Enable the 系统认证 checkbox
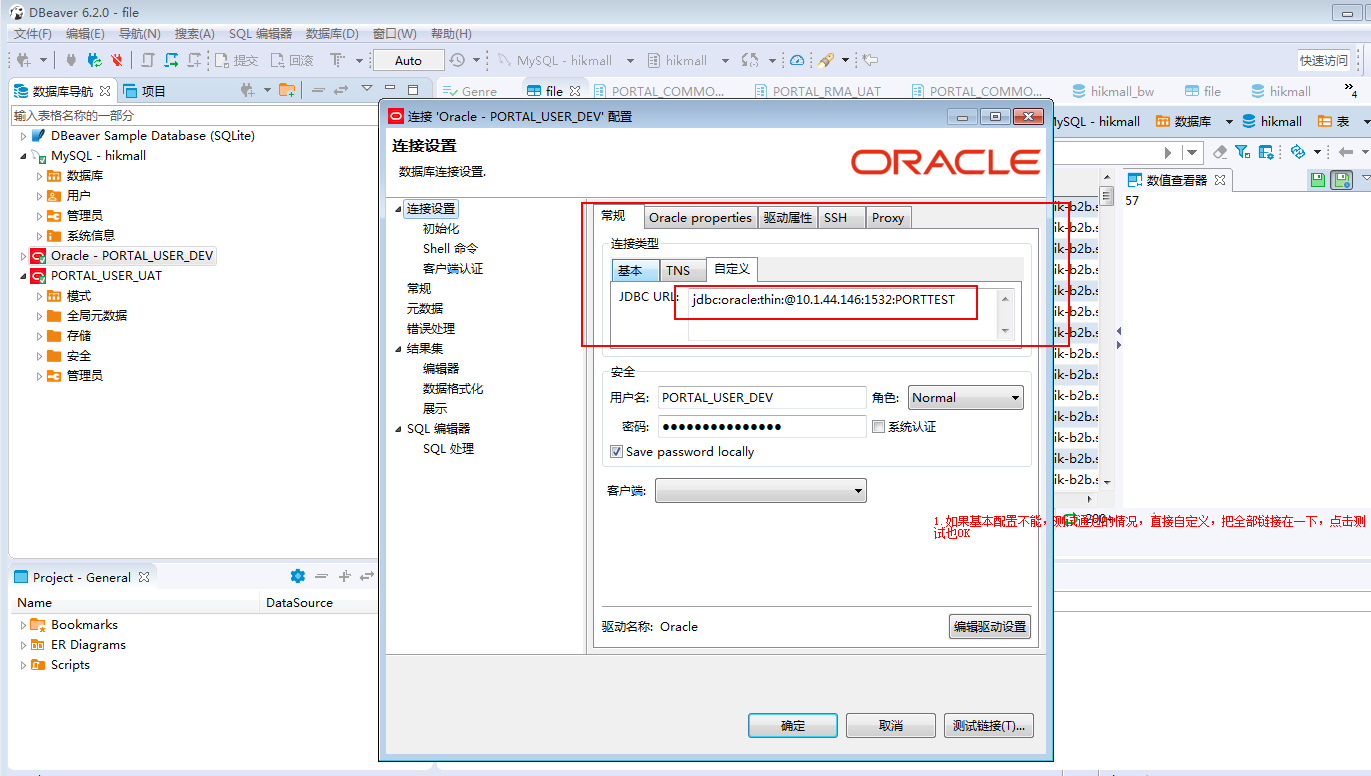This screenshot has width=1371, height=776. tap(877, 426)
